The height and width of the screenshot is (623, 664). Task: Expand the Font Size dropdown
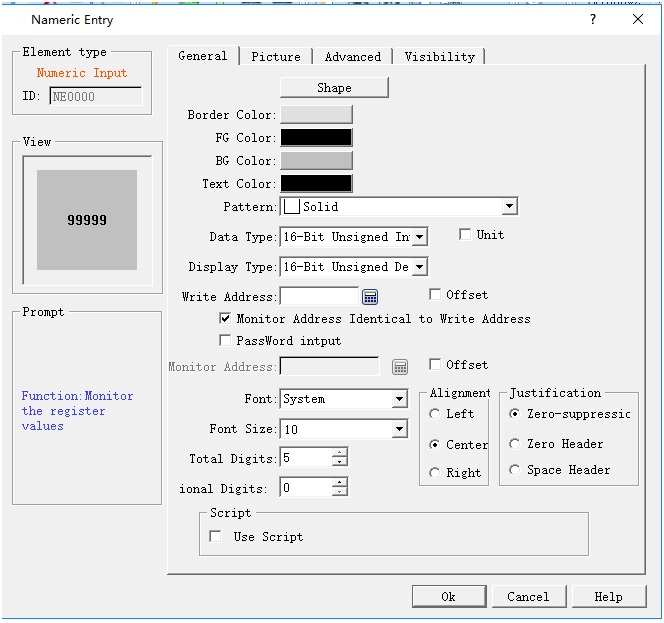399,429
